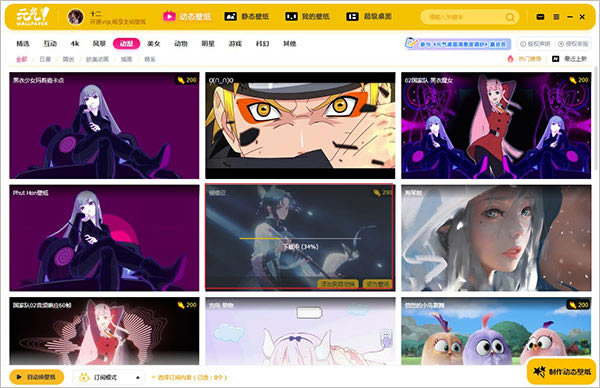The image size is (600, 388).
Task: Open the 动态壁纸 live wallpaper section
Action: tap(187, 16)
